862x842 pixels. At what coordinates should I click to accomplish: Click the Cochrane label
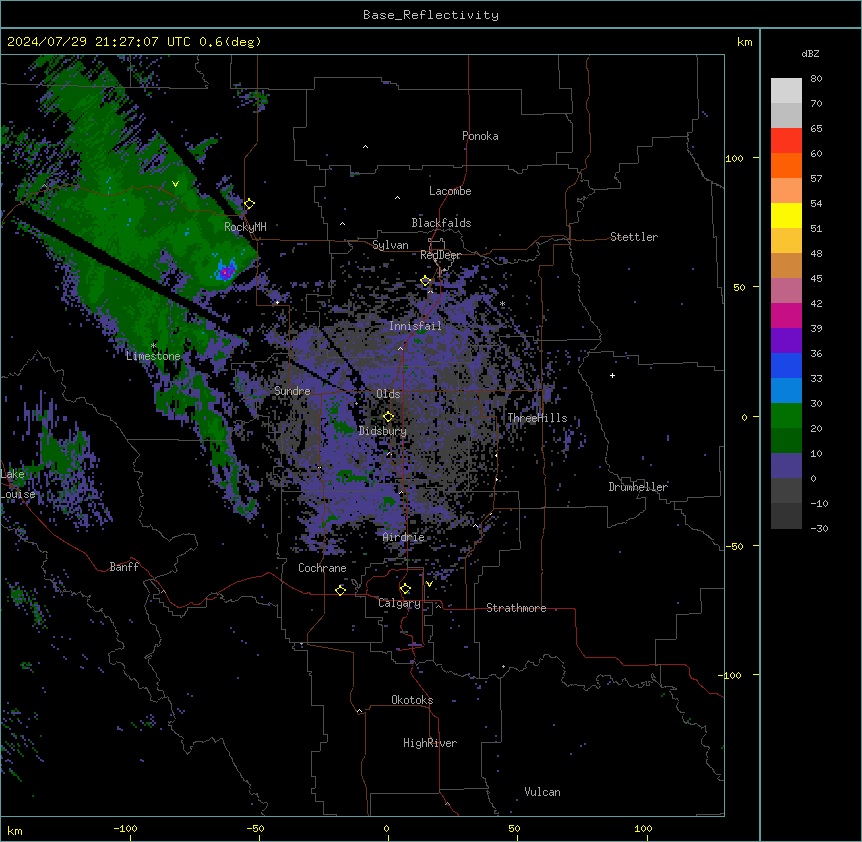click(322, 568)
